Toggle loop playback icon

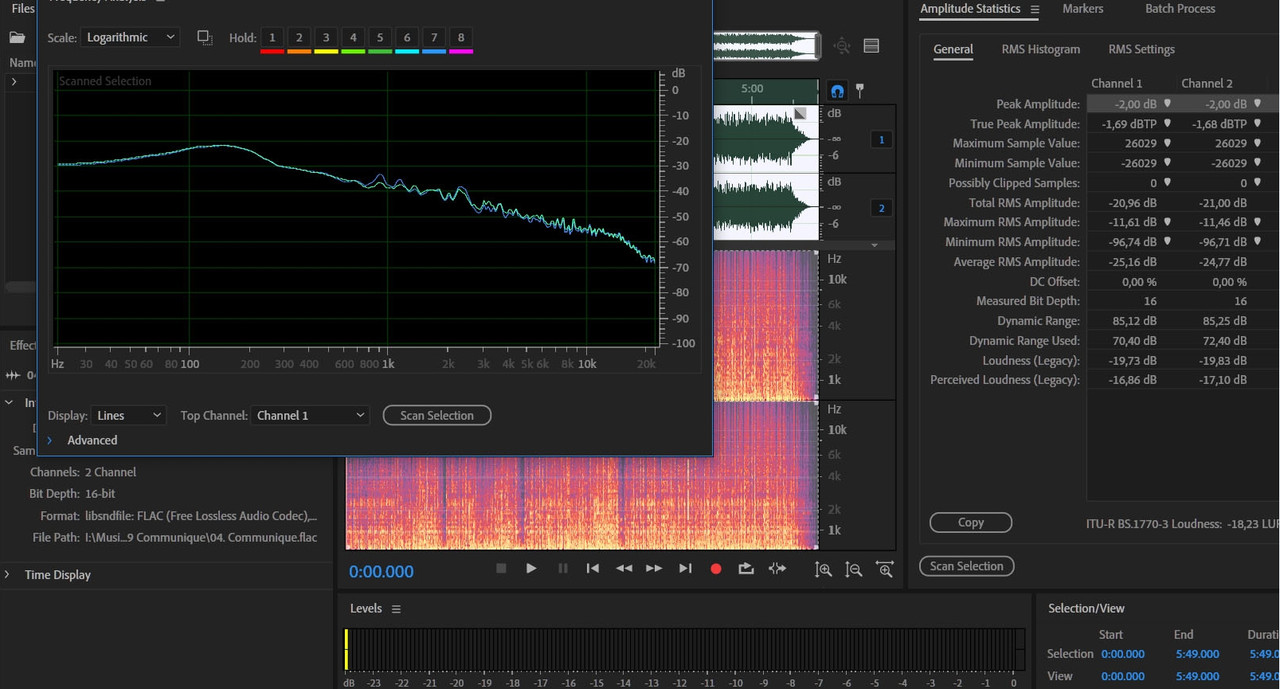click(746, 569)
